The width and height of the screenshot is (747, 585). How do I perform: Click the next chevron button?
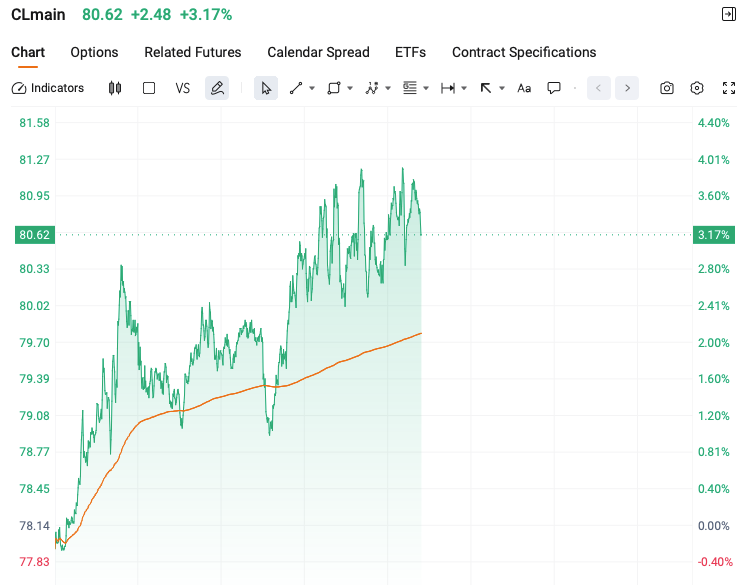point(627,88)
